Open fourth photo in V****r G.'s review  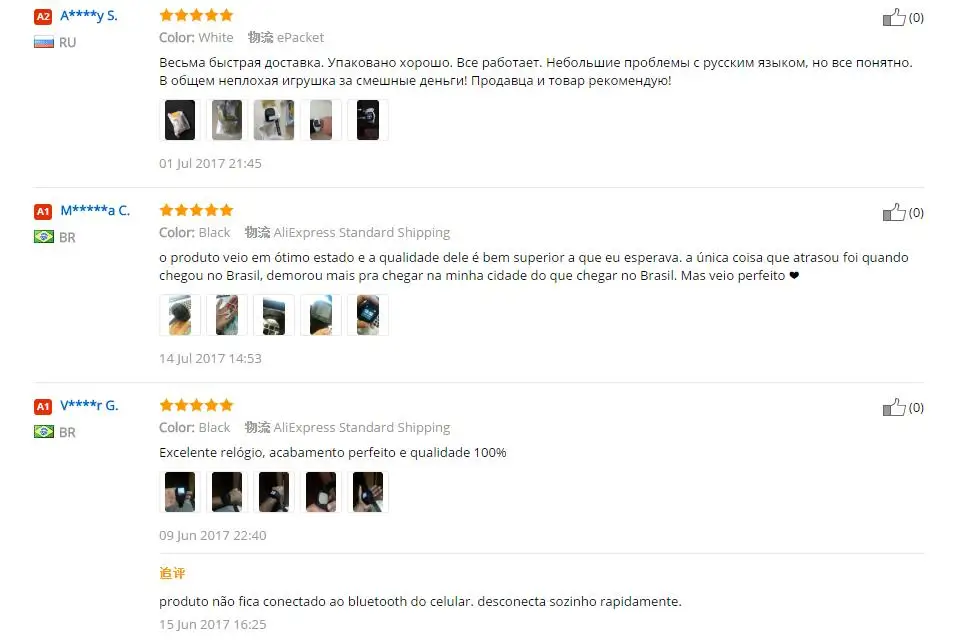click(x=321, y=492)
